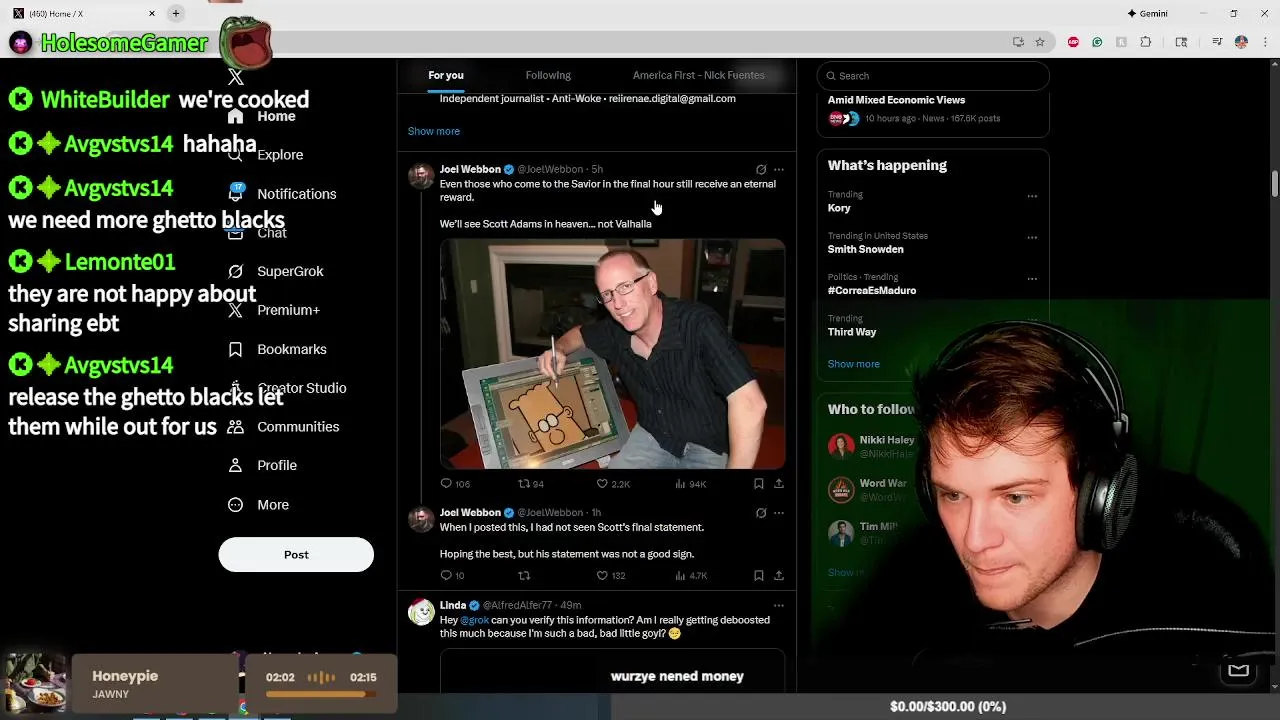Open options for the Kory trend
This screenshot has height=720, width=1280.
[x=1032, y=196]
